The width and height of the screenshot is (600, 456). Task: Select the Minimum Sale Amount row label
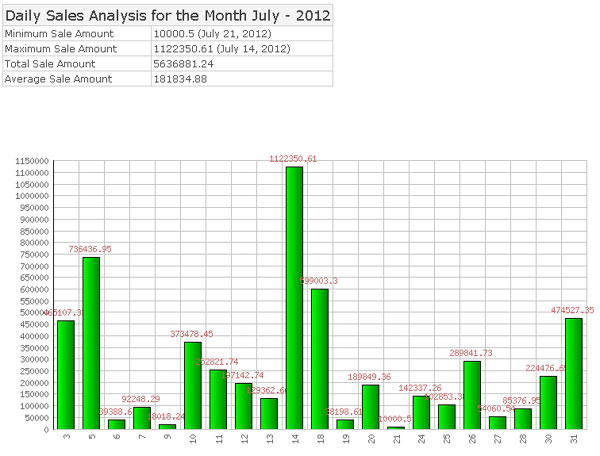73,33
